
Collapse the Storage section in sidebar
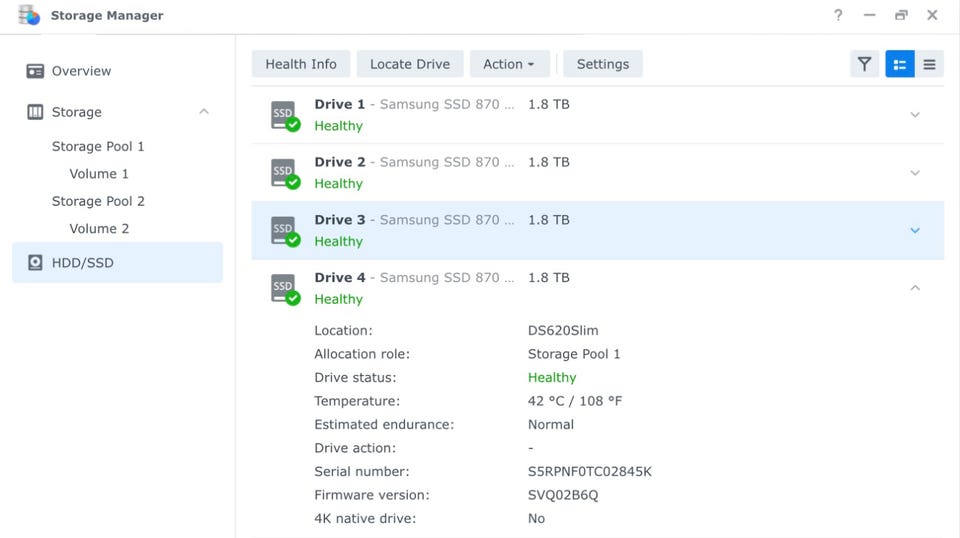(x=204, y=112)
